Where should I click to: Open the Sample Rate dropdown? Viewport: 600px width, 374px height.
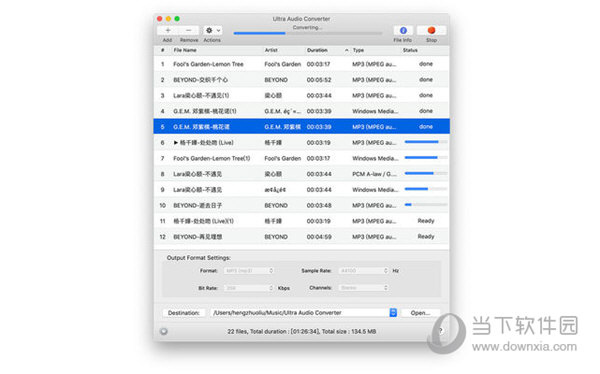pos(364,271)
